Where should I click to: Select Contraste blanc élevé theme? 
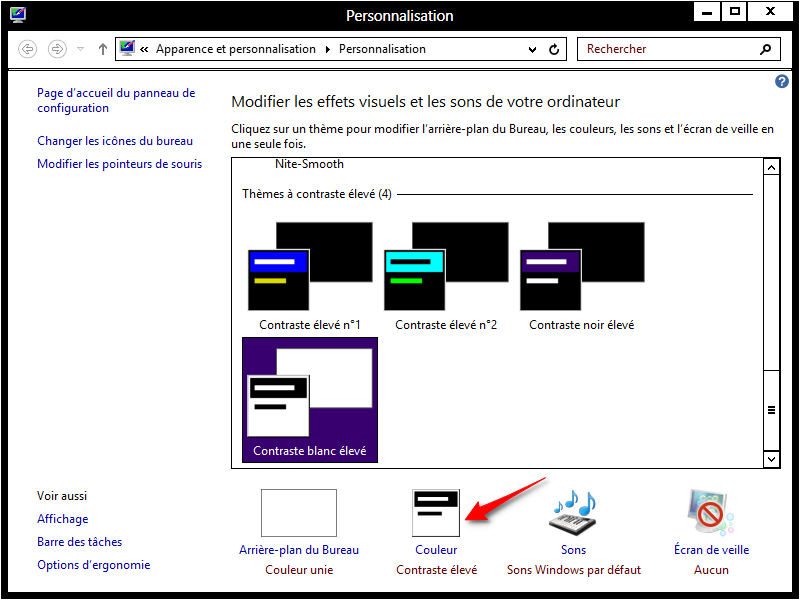(x=310, y=400)
